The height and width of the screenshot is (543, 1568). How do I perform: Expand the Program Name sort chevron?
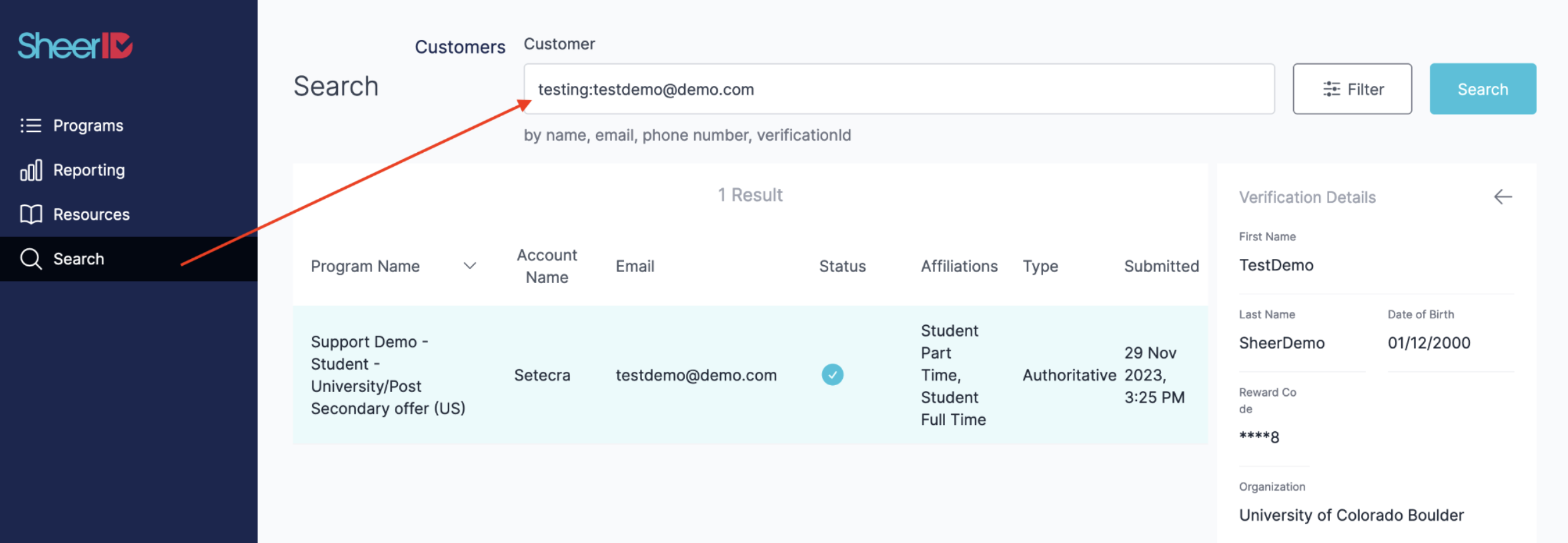point(469,266)
